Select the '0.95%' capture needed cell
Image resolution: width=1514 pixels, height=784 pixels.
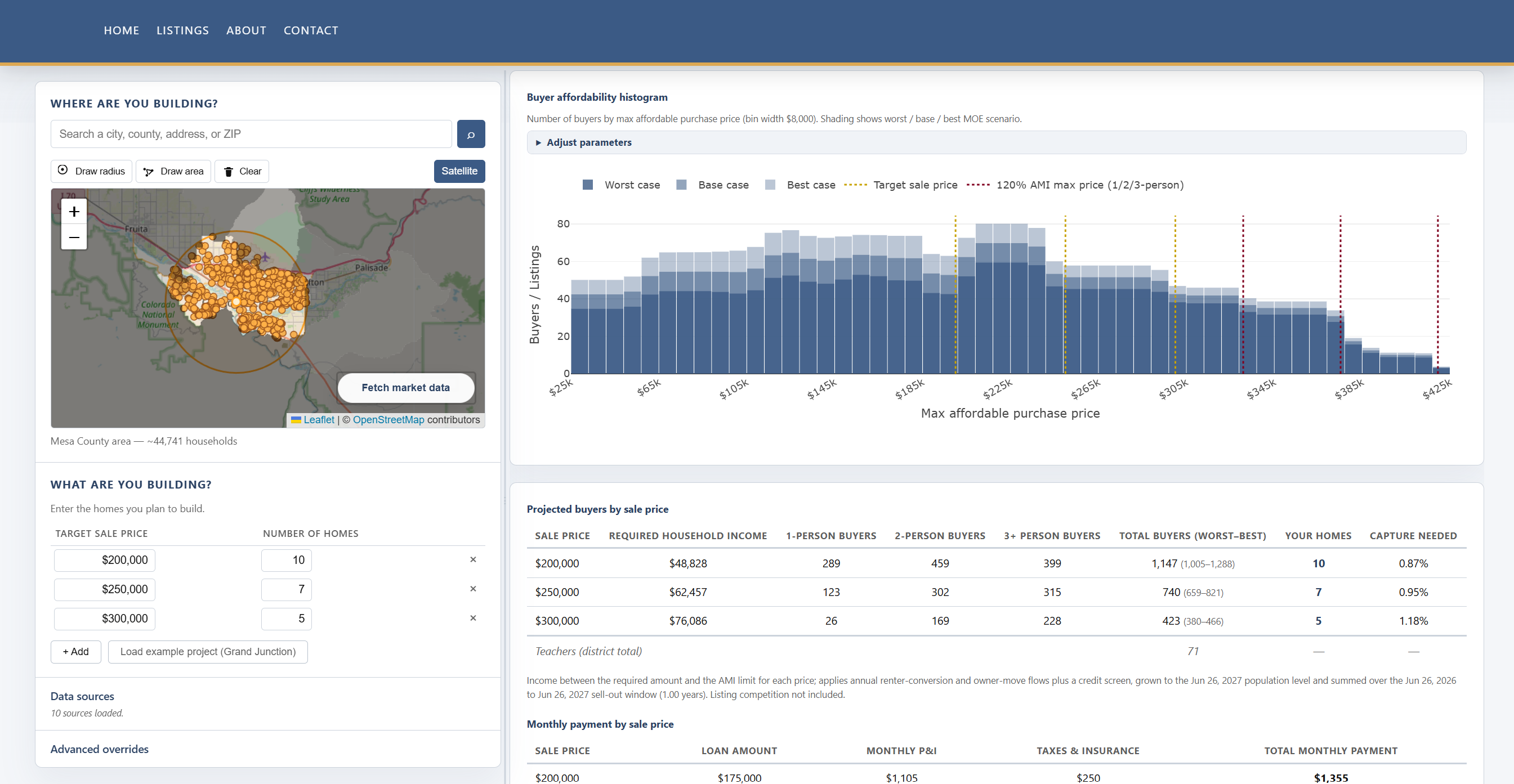(1413, 593)
